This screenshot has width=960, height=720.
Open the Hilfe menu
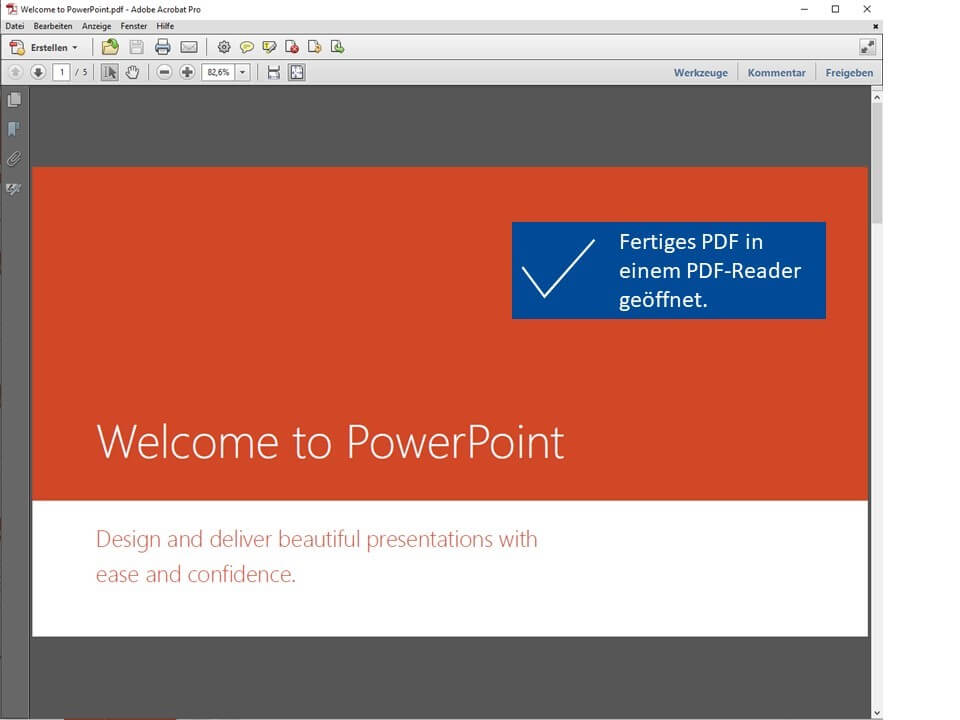point(165,26)
